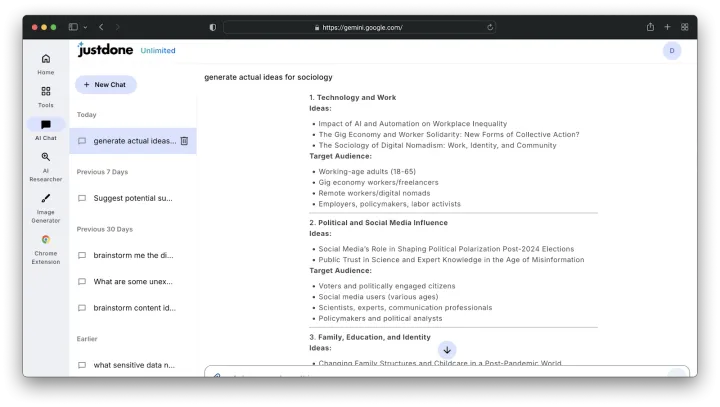The height and width of the screenshot is (407, 720).
Task: Click 'Gig economy workers/freelancers' bullet
Action: click(x=378, y=182)
